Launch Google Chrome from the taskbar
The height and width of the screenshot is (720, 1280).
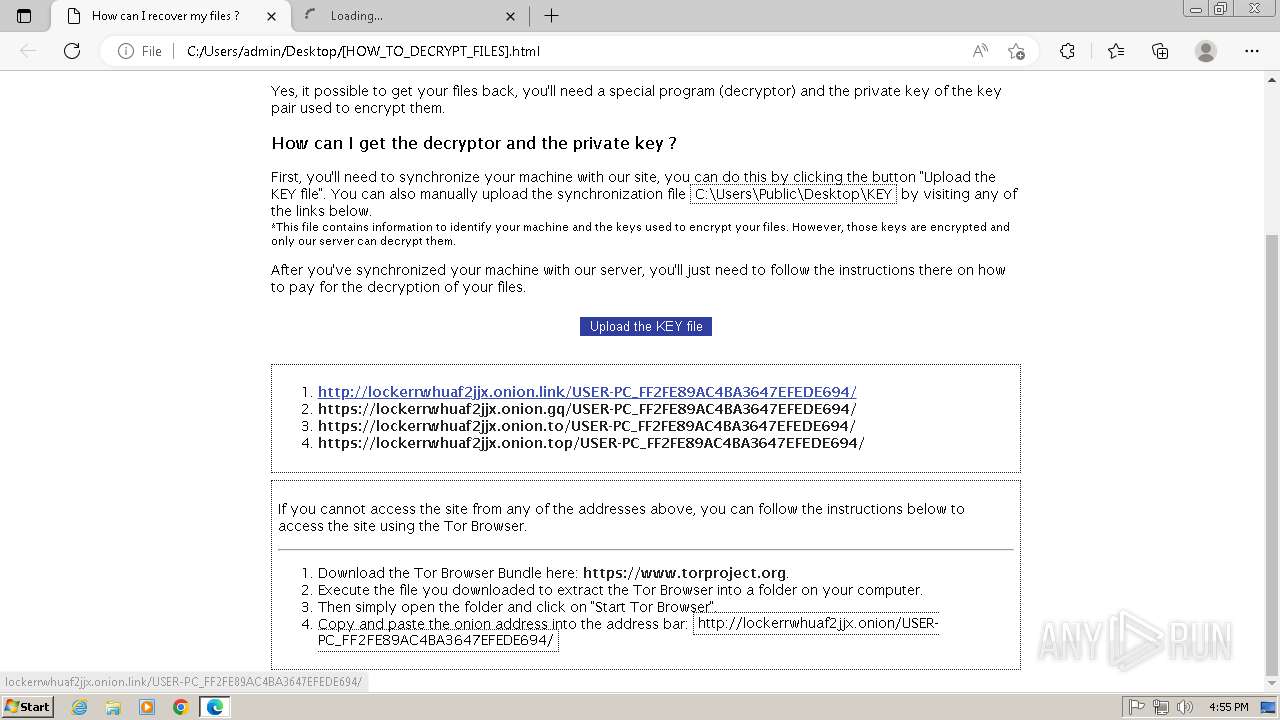pos(180,707)
